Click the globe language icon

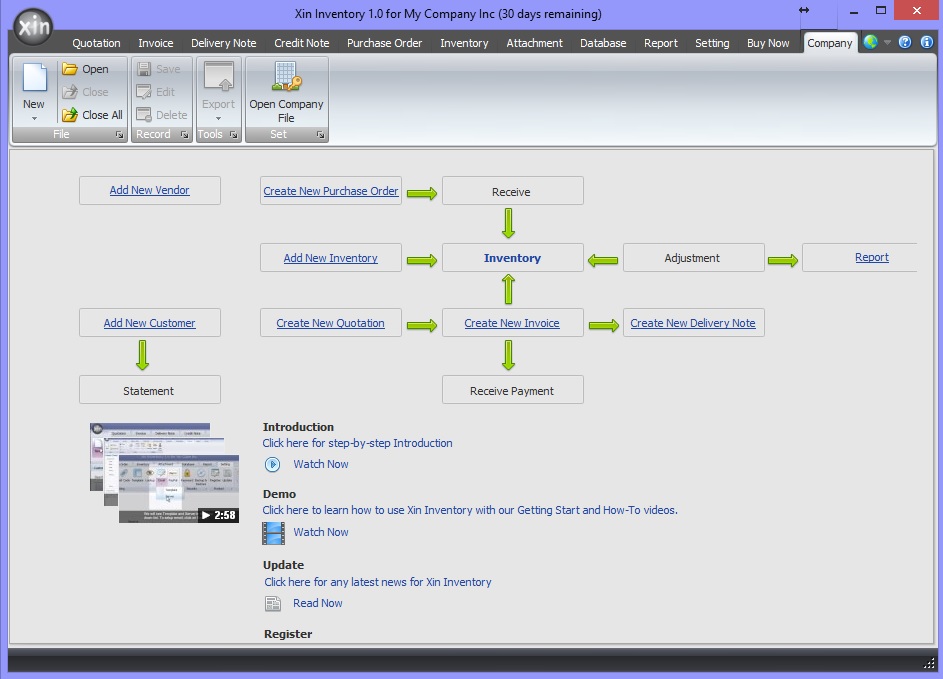(x=870, y=43)
